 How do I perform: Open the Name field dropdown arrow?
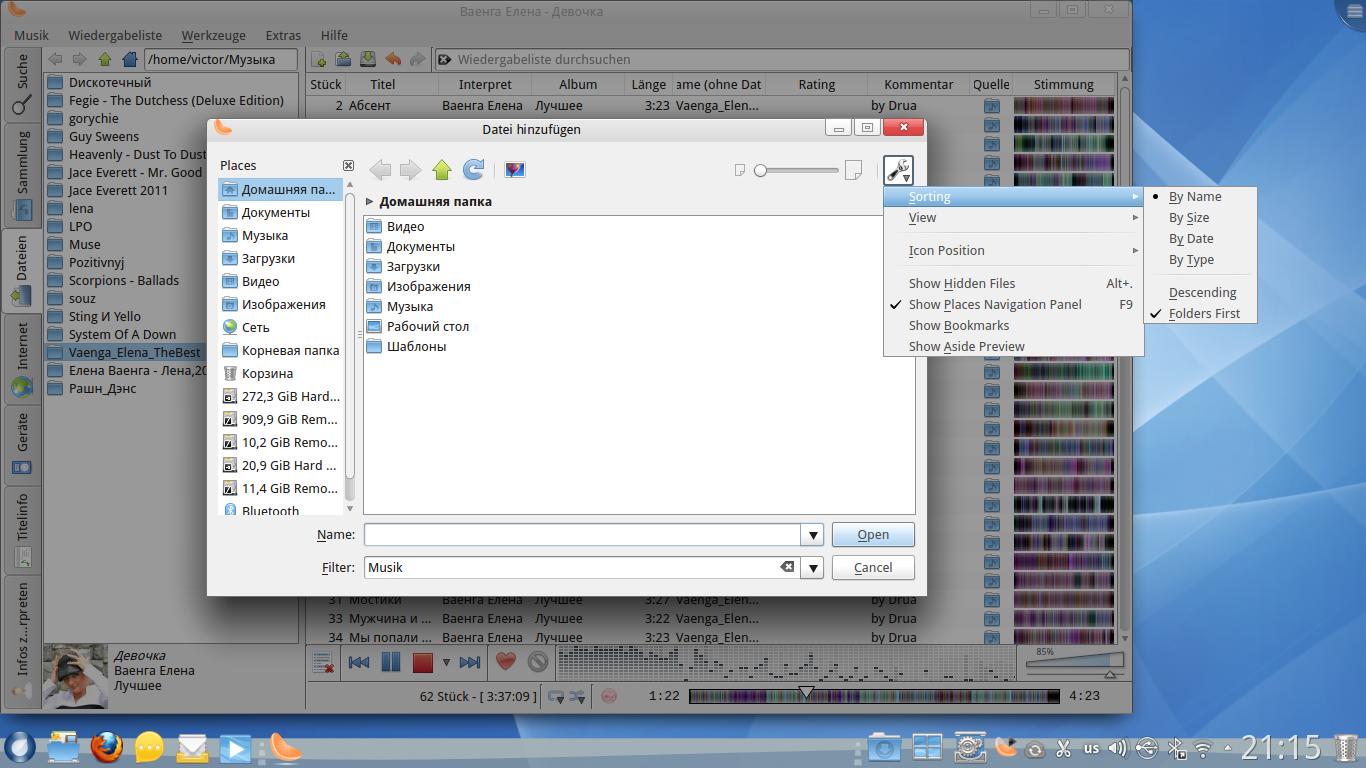(813, 535)
